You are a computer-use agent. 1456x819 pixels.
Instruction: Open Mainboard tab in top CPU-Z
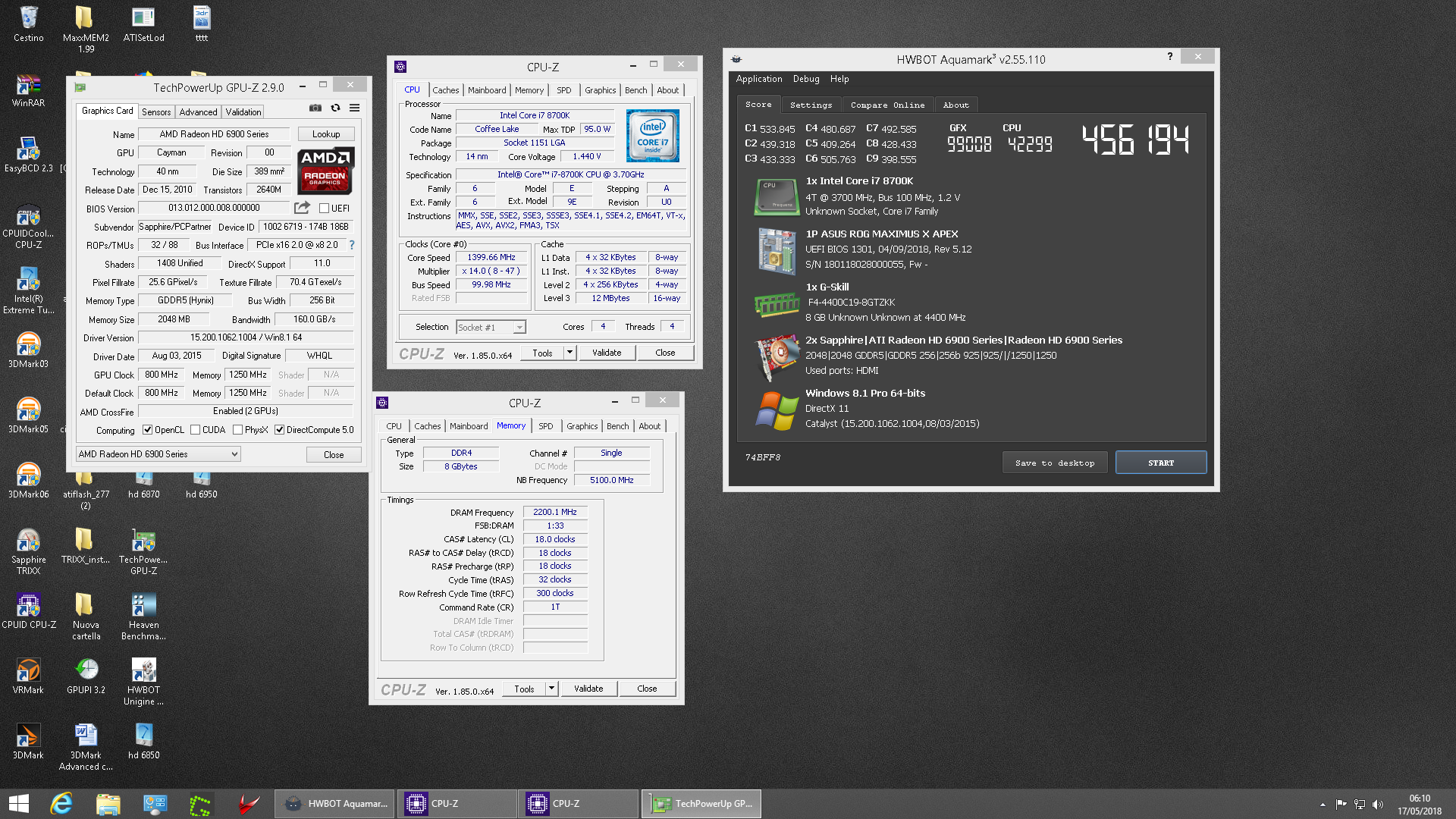coord(487,90)
